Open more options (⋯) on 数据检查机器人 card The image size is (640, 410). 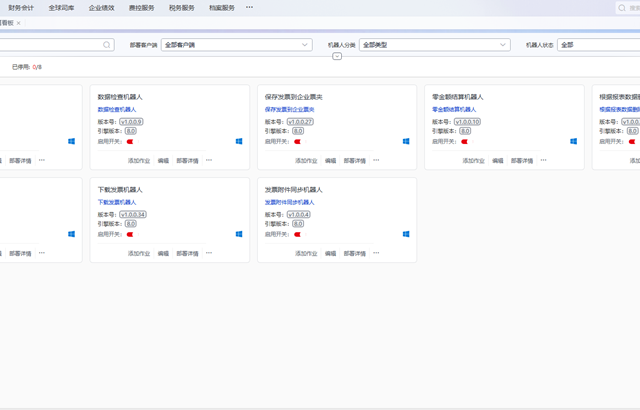209,159
